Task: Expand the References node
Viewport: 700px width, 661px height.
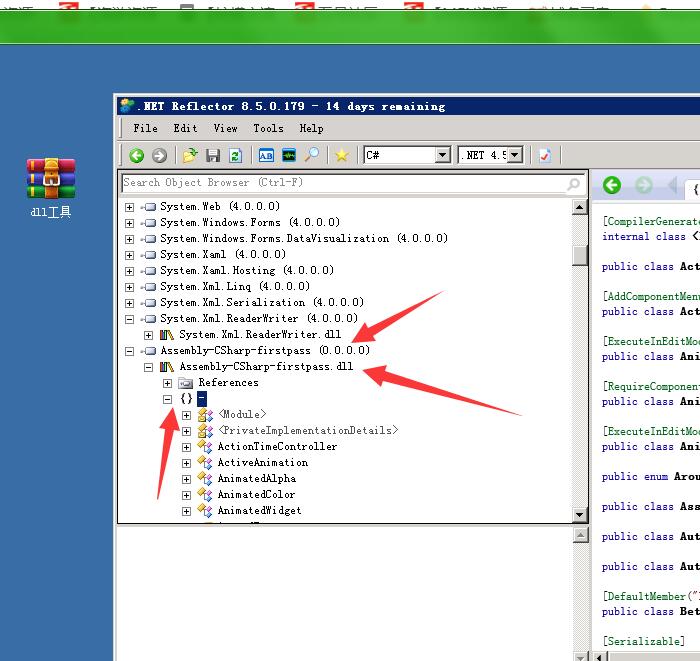Action: point(168,383)
